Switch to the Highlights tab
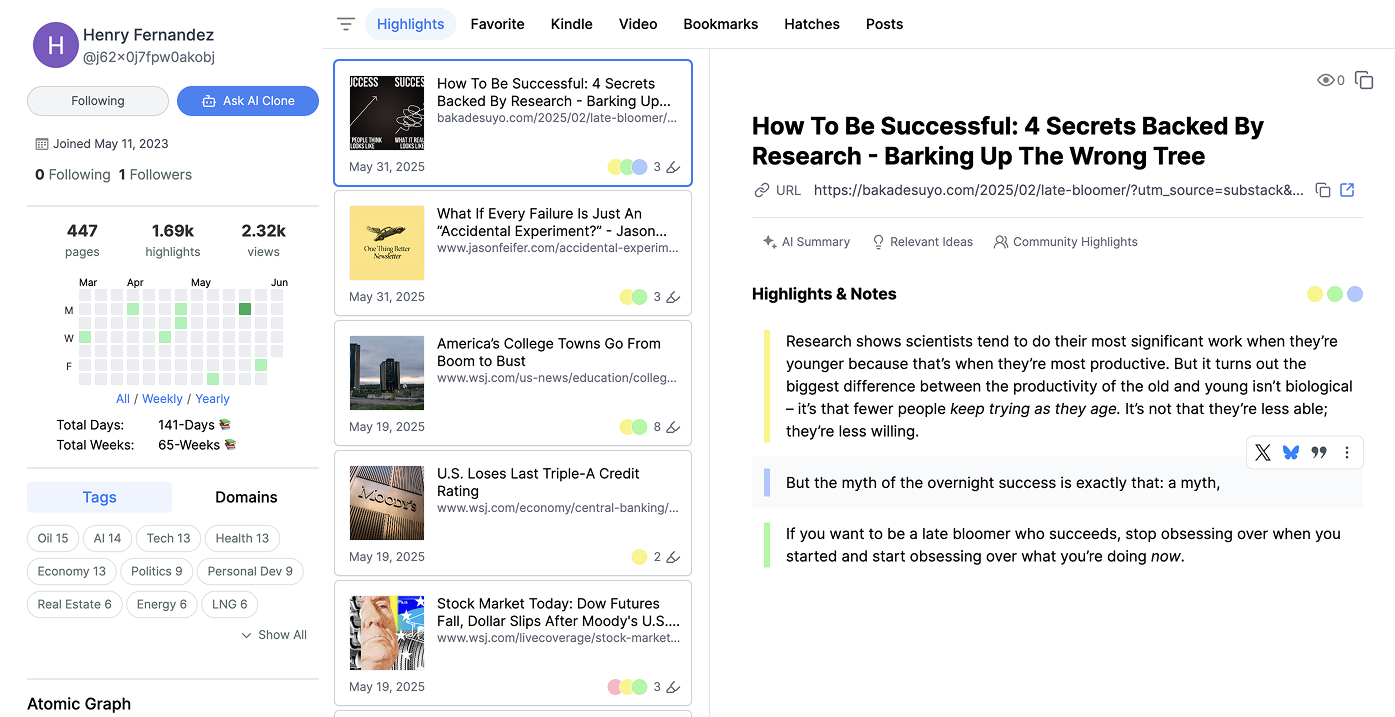 [x=410, y=24]
